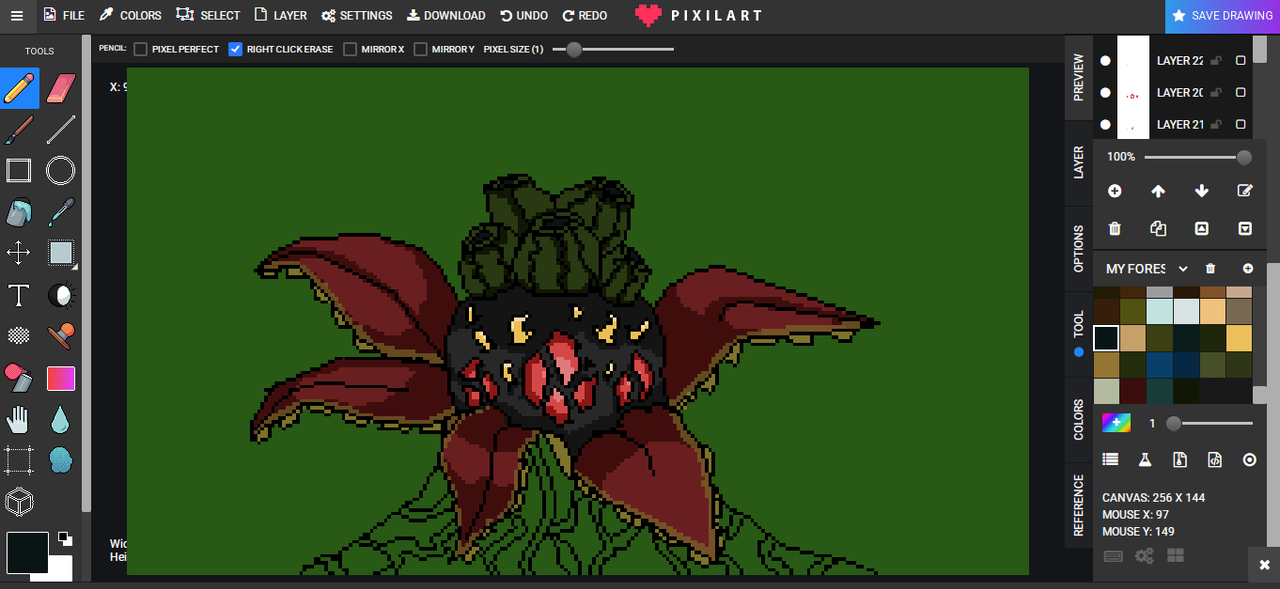Image resolution: width=1280 pixels, height=589 pixels.
Task: Select the Stamp tool
Action: [x=61, y=336]
